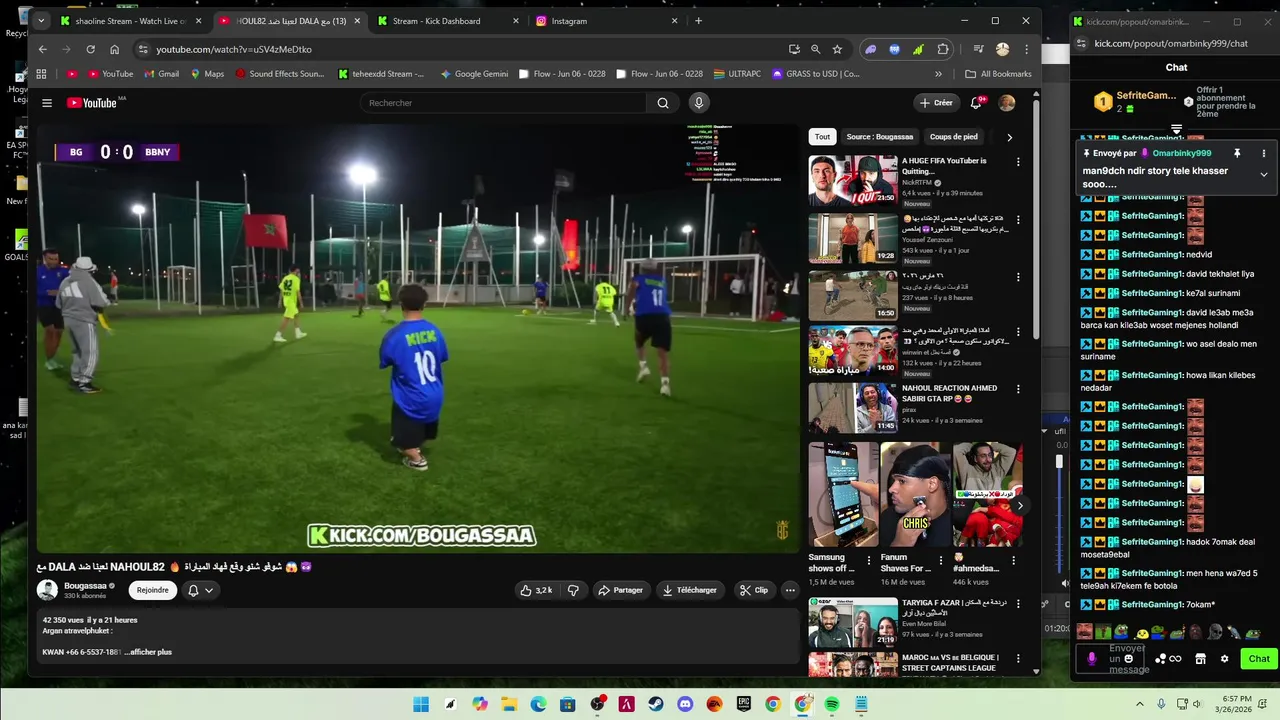The image size is (1280, 720).
Task: Open Kick chat settings gear
Action: tap(1224, 658)
